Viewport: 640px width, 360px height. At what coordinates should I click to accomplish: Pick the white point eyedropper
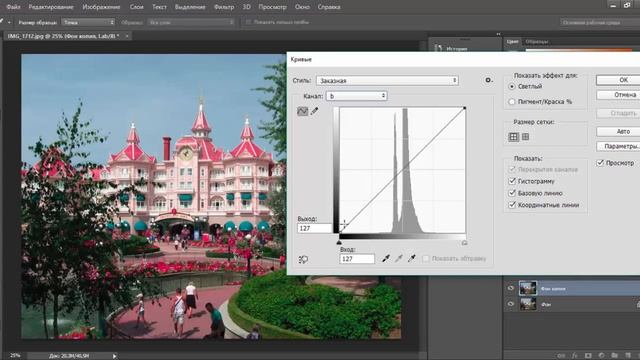tap(411, 258)
